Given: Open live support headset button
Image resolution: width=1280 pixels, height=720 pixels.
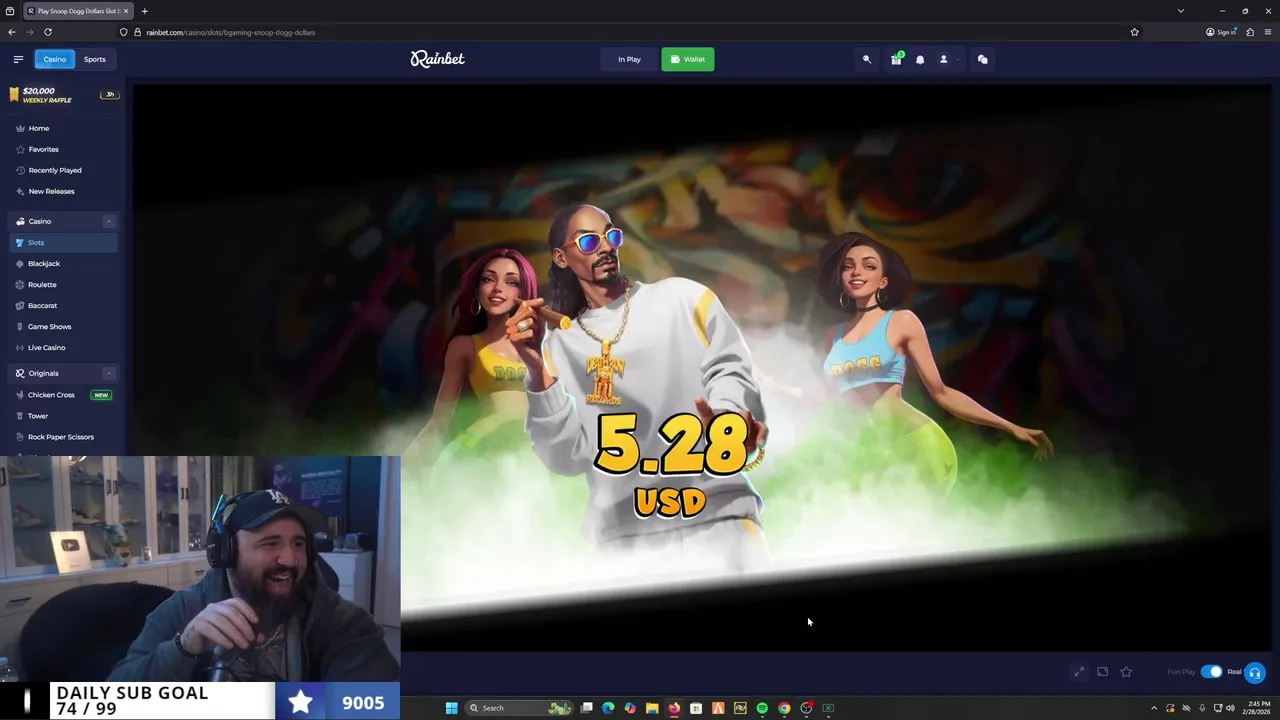Looking at the screenshot, I should [1255, 672].
